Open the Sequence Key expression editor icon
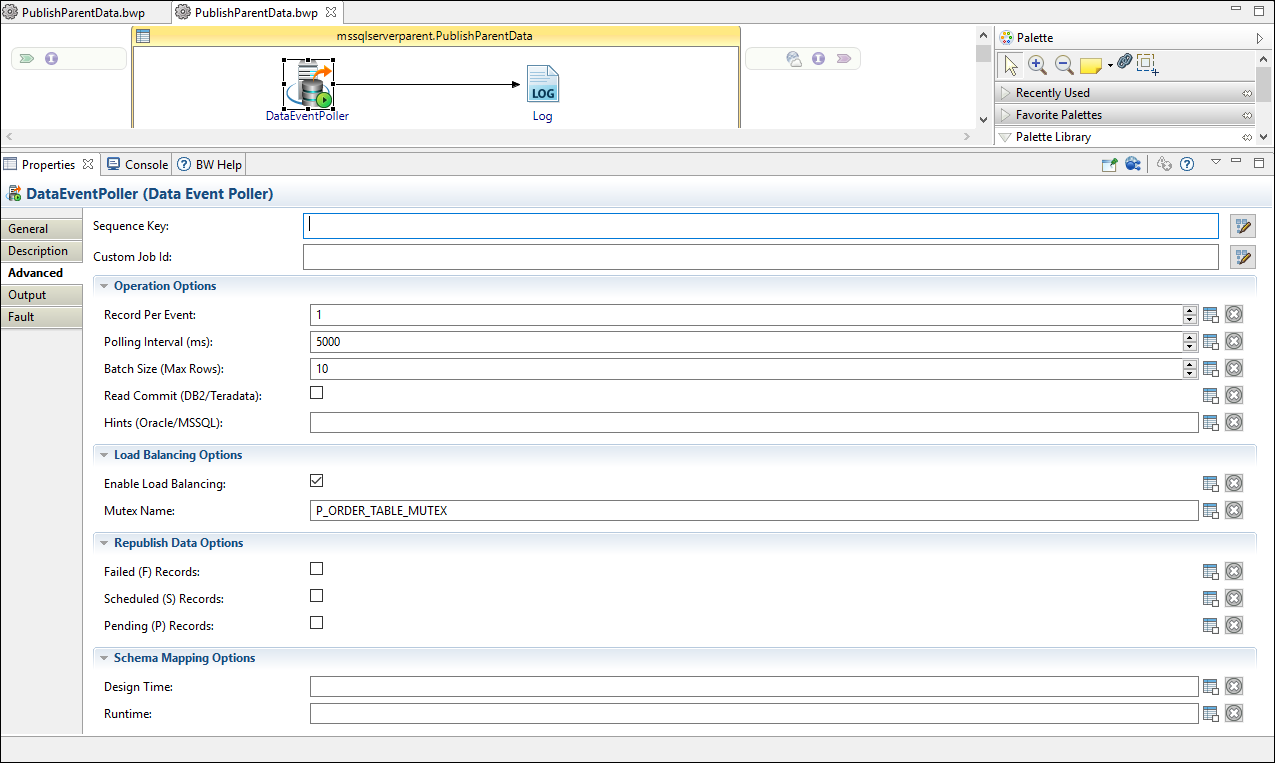 1243,227
